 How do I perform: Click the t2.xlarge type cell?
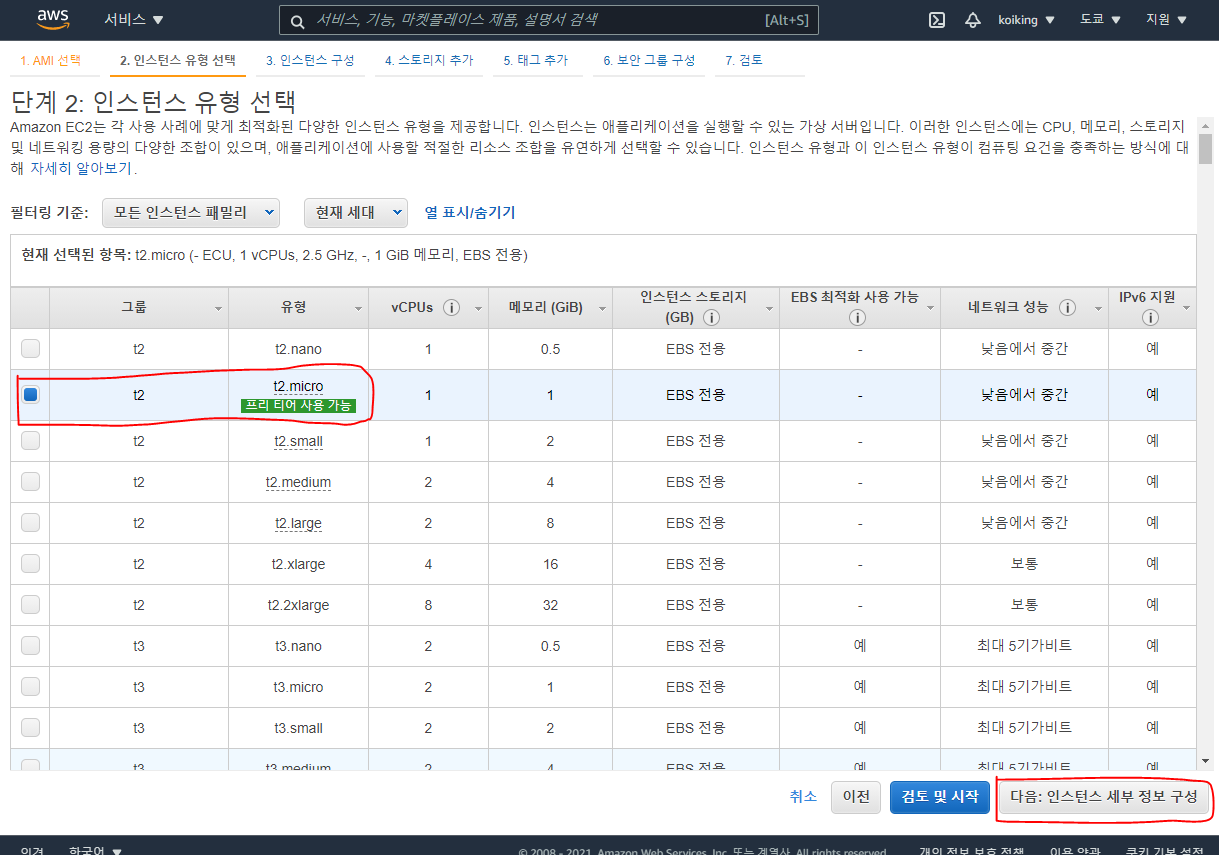[298, 564]
